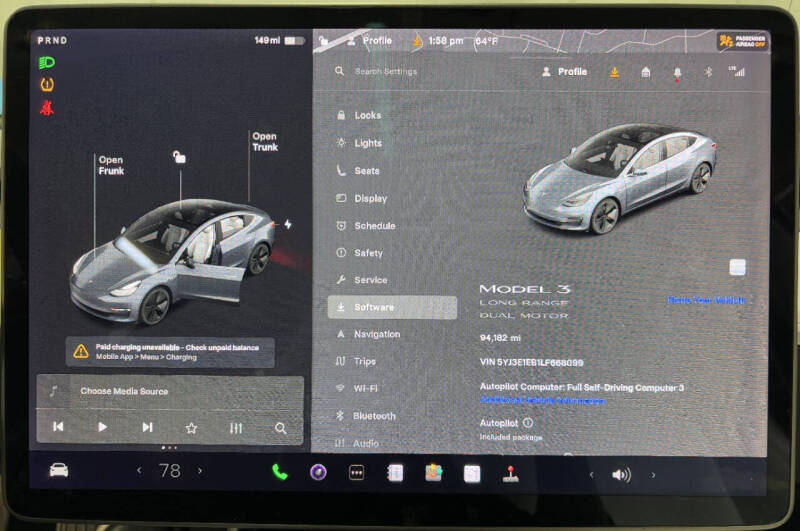
Task: Tap Open Frunk
Action: pyautogui.click(x=111, y=165)
